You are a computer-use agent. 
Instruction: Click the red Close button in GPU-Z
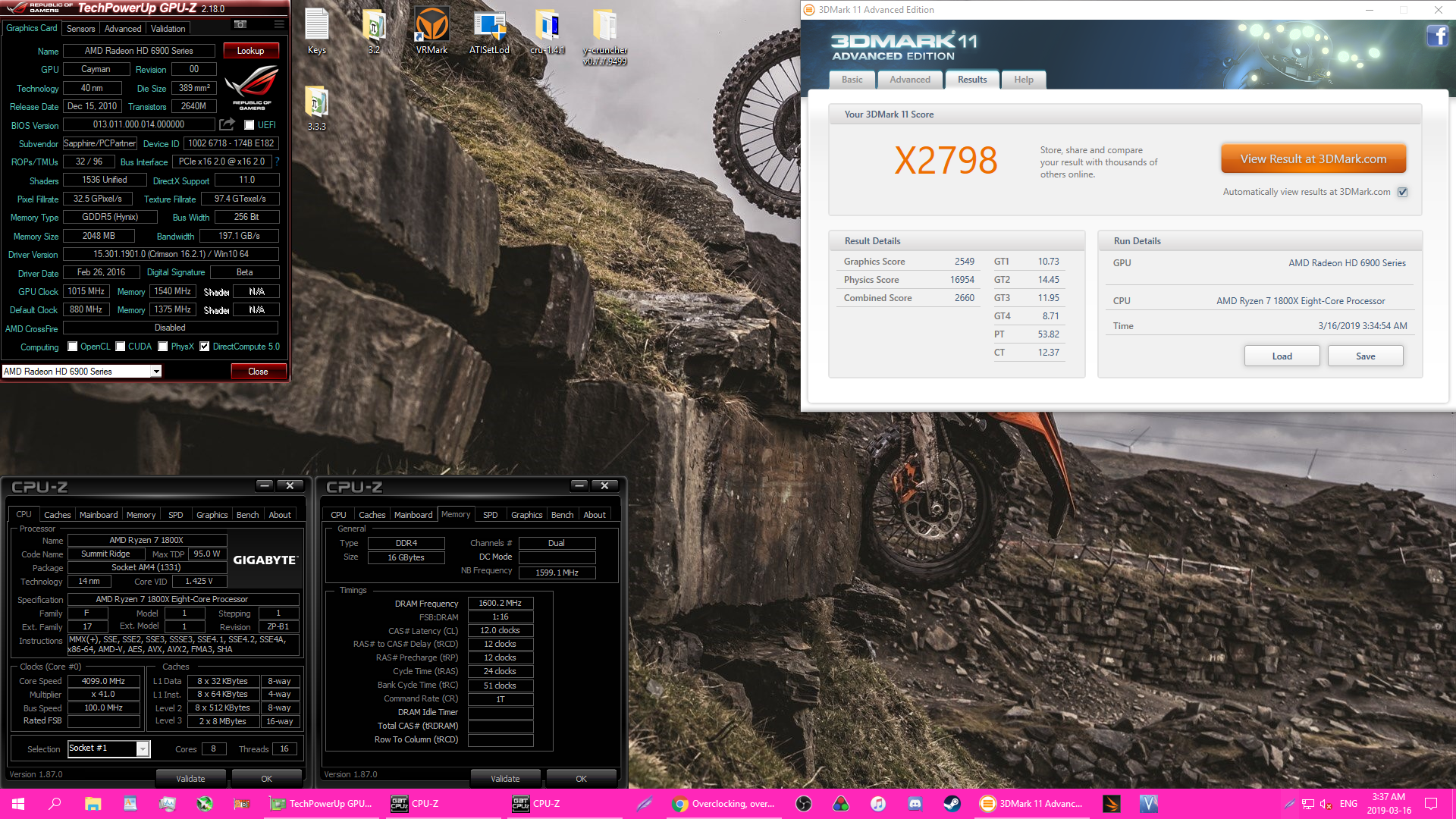coord(258,372)
